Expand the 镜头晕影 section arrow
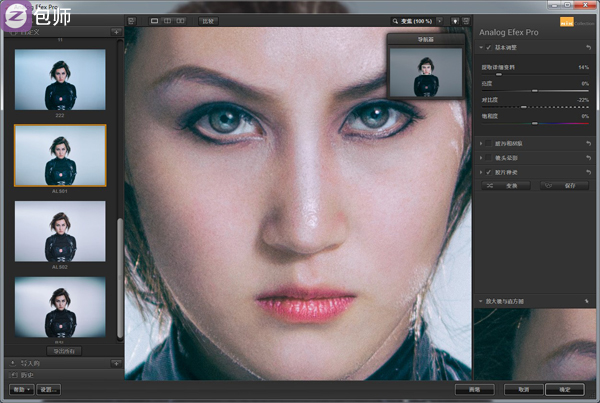This screenshot has height=403, width=600. pyautogui.click(x=481, y=158)
